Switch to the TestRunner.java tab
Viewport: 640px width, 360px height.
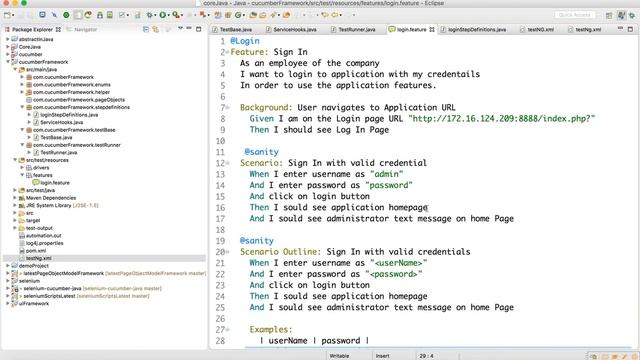point(353,29)
